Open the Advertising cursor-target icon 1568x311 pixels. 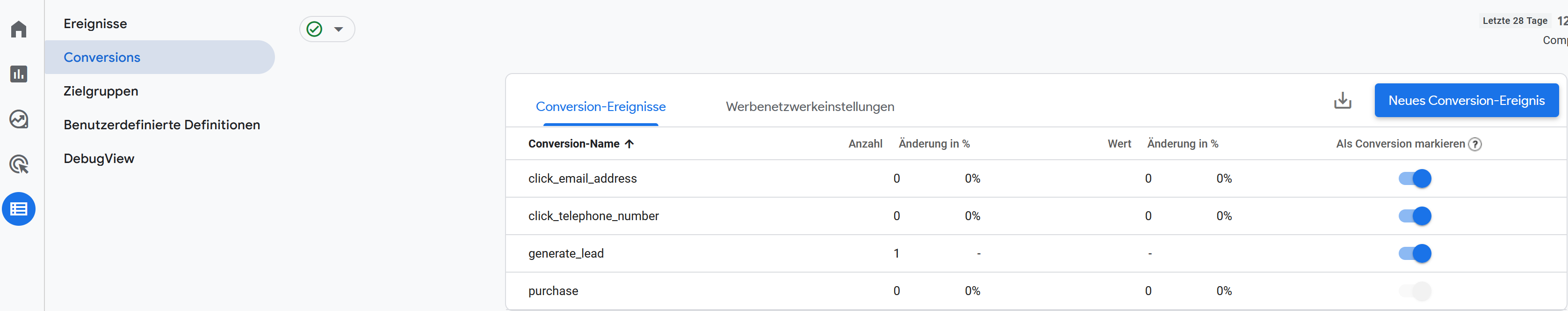point(19,164)
